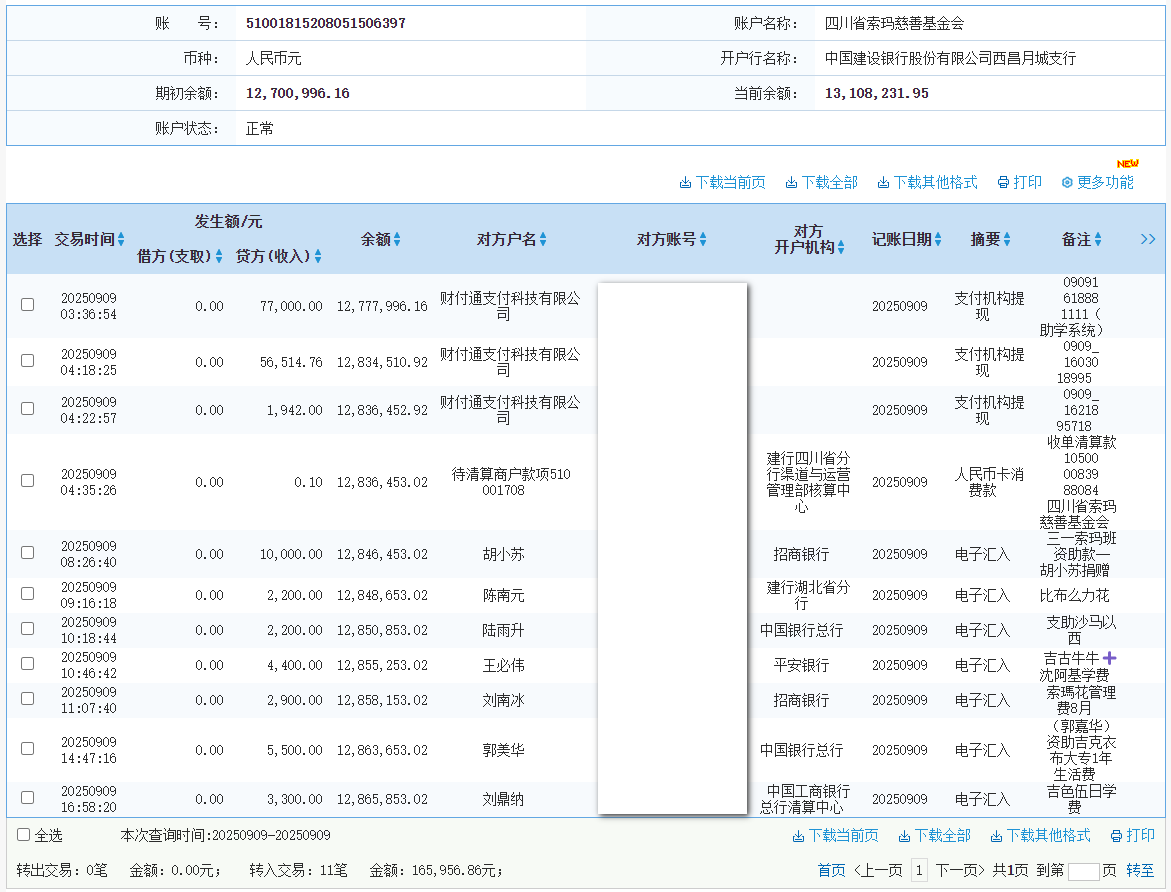Go to first page (首页) link

coord(831,871)
